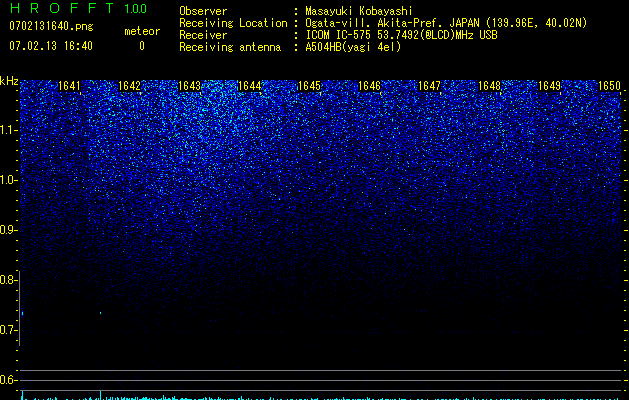The width and height of the screenshot is (629, 400).
Task: Click the date stamp 07.02.13 16:40
Action: point(51,46)
